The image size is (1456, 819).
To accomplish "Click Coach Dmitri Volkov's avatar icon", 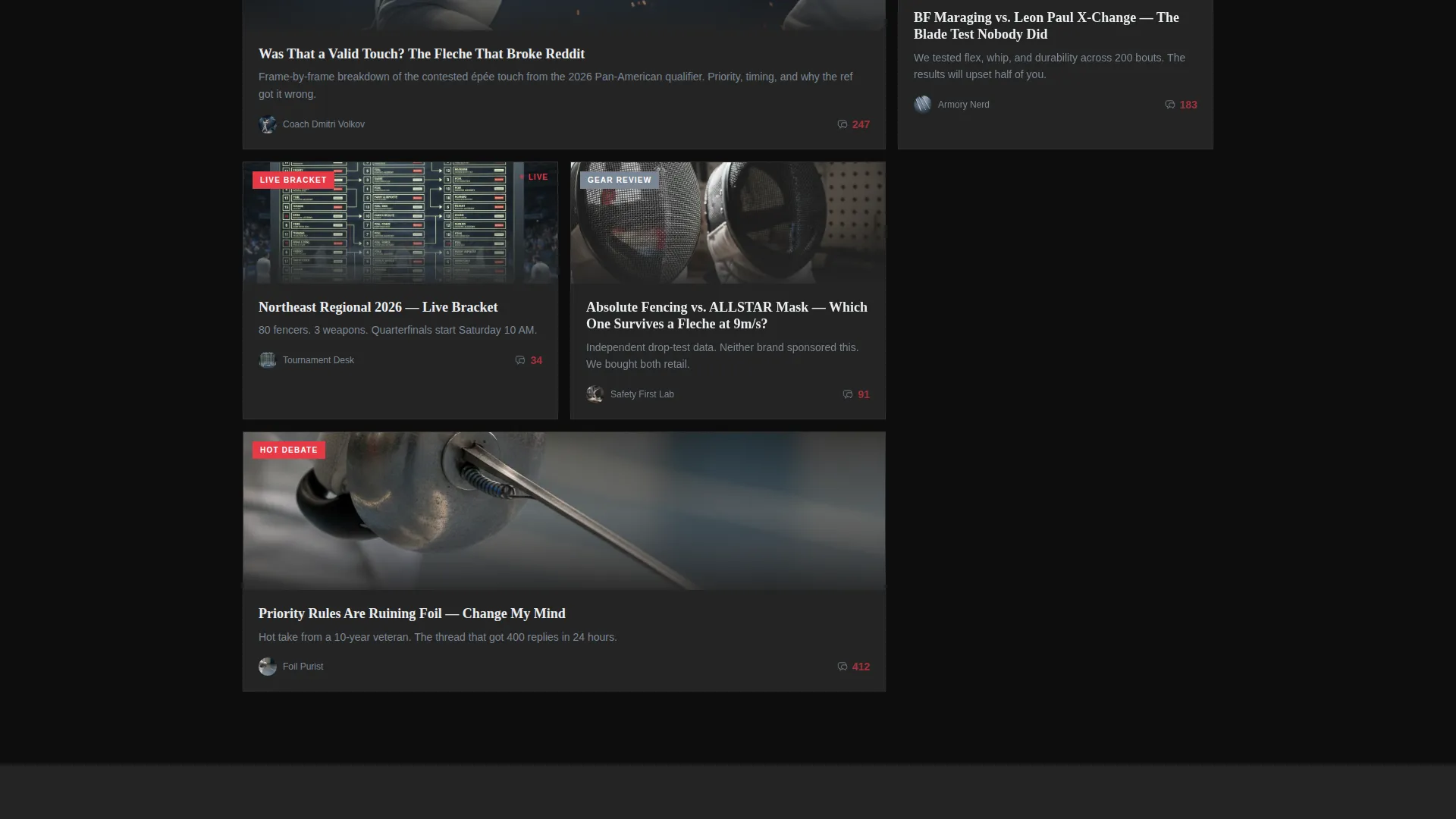I will click(x=268, y=124).
